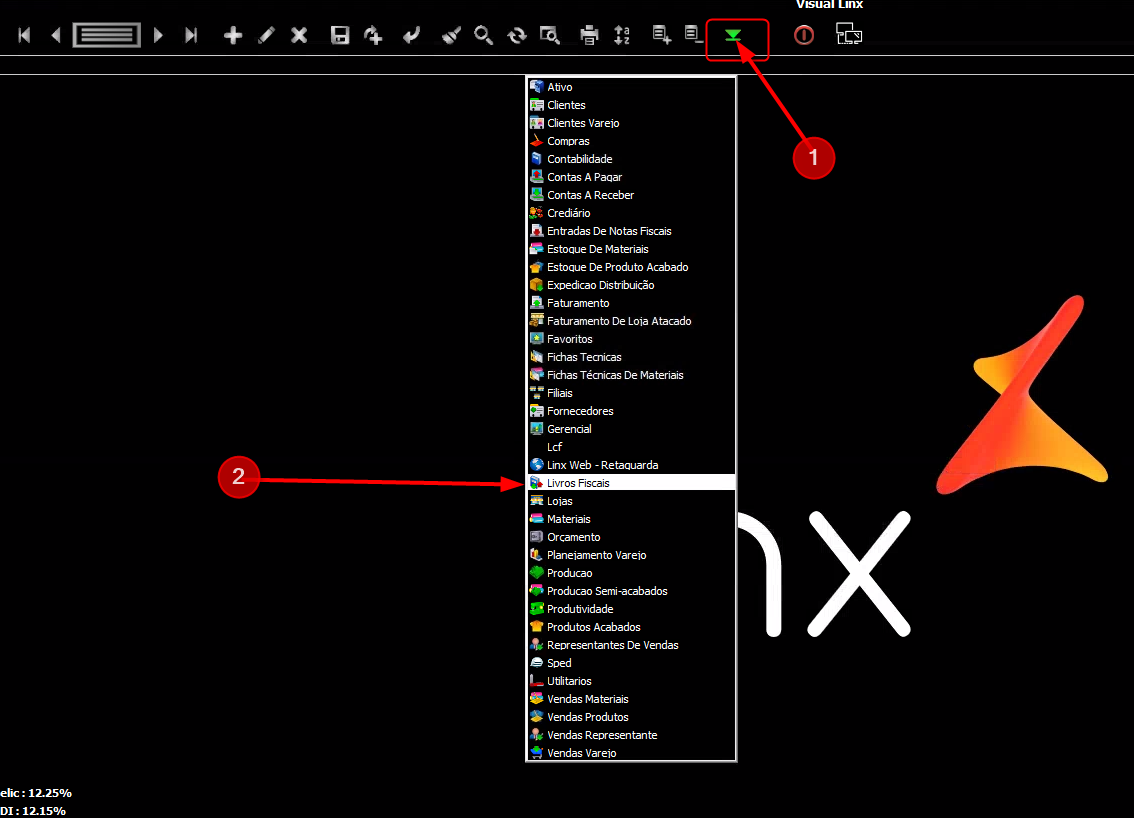This screenshot has width=1134, height=818.
Task: Choose the Crediário entry
Action: 631,213
